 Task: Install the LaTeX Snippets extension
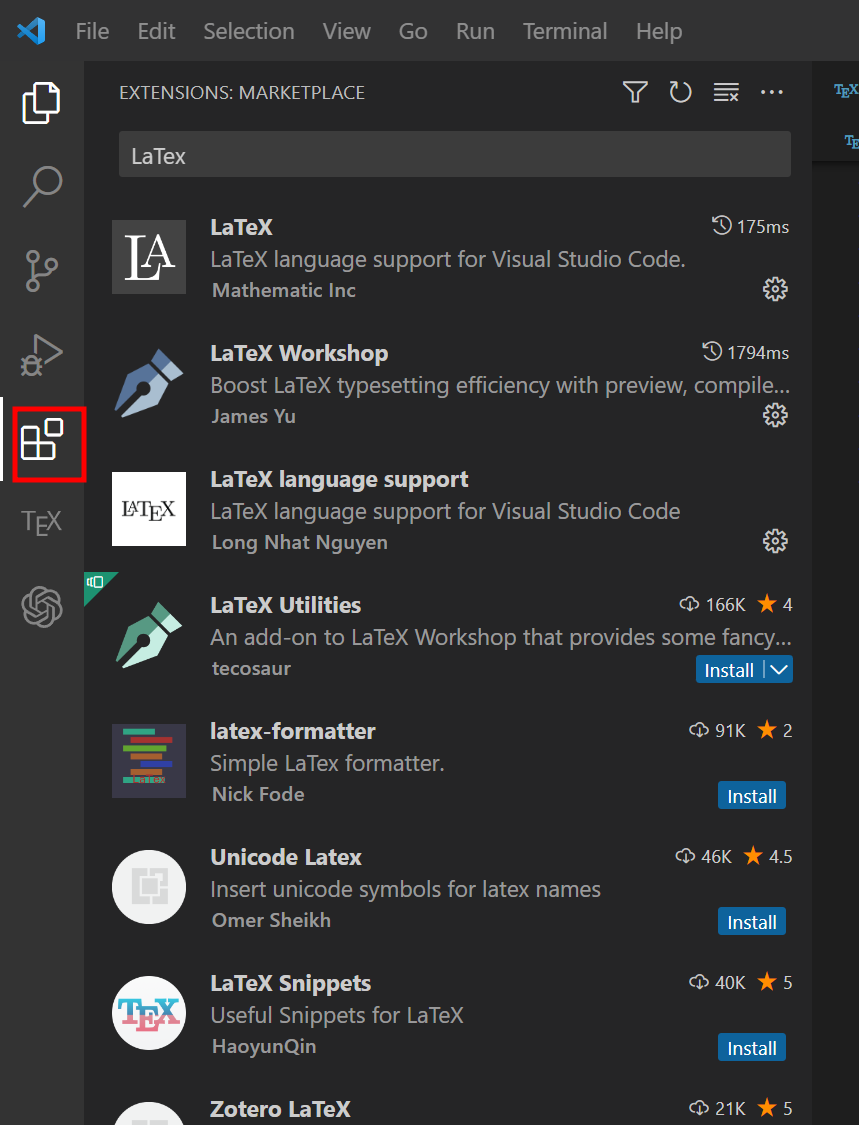coord(752,1048)
